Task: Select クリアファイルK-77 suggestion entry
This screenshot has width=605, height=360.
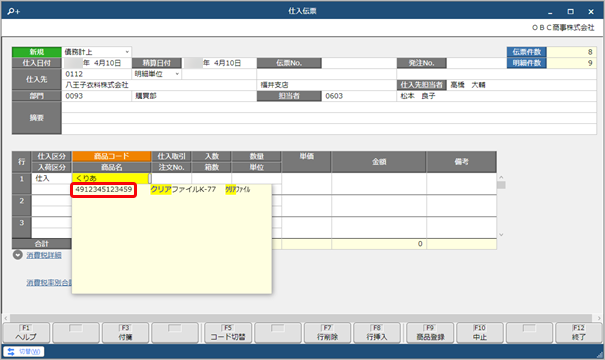Action: (183, 189)
